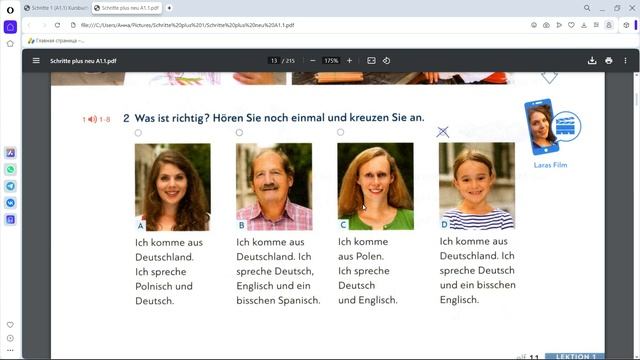Viewport: 640px width, 360px height.
Task: Open the PDF sidebar hamburger menu
Action: 36,60
